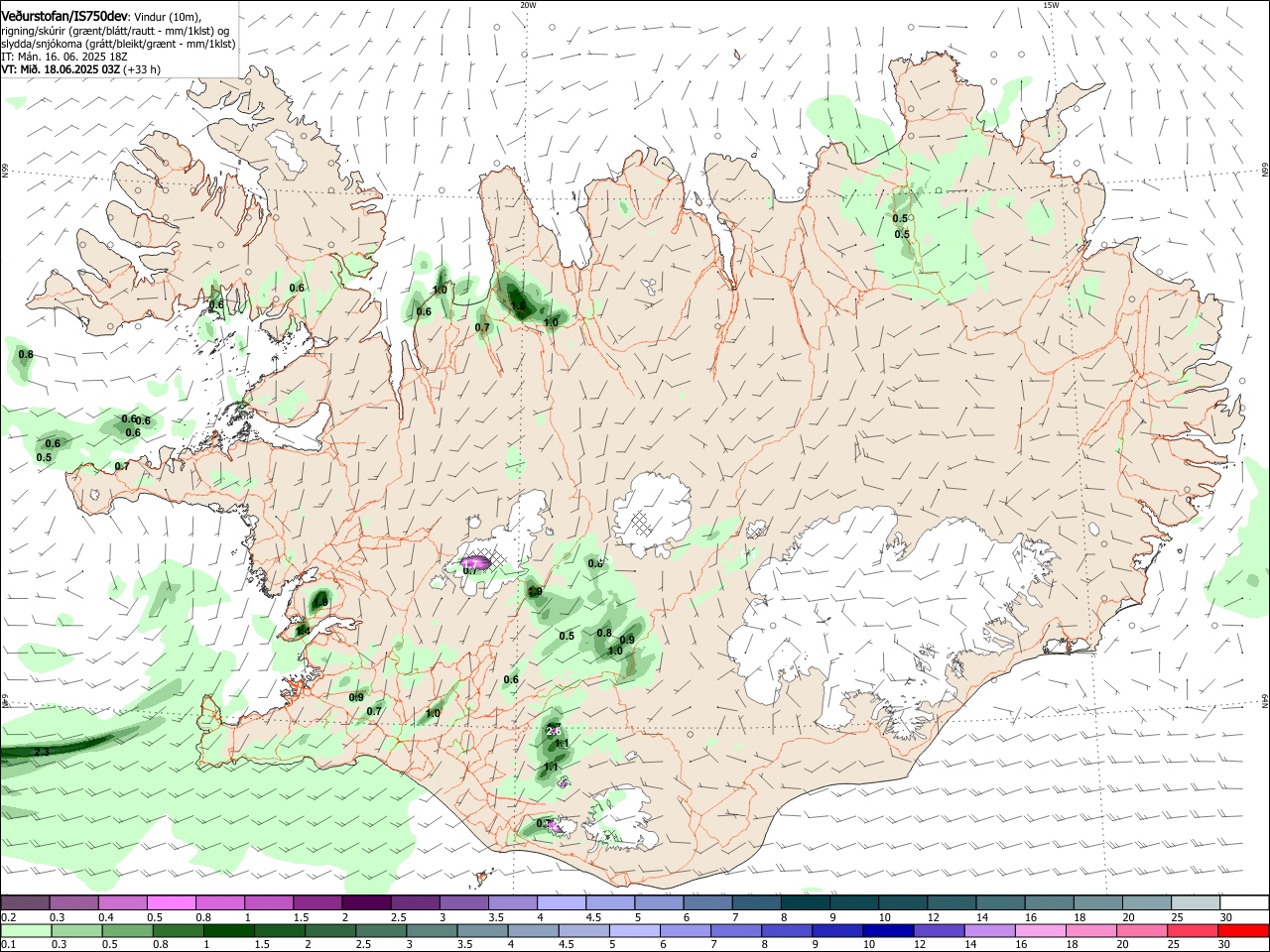Pick the rain-scale swatch between 0.5 and 0.8
Viewport: 1270px width, 952px height.
(x=128, y=931)
